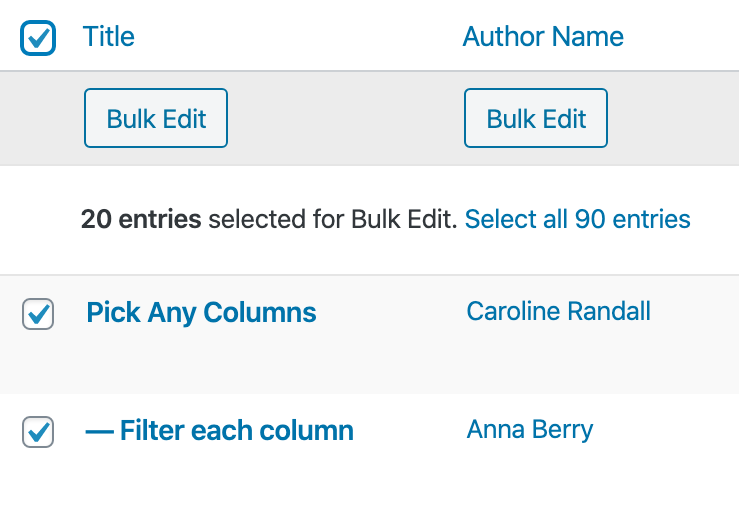Click the 'selected for Bulk Edit' message text

point(332,219)
